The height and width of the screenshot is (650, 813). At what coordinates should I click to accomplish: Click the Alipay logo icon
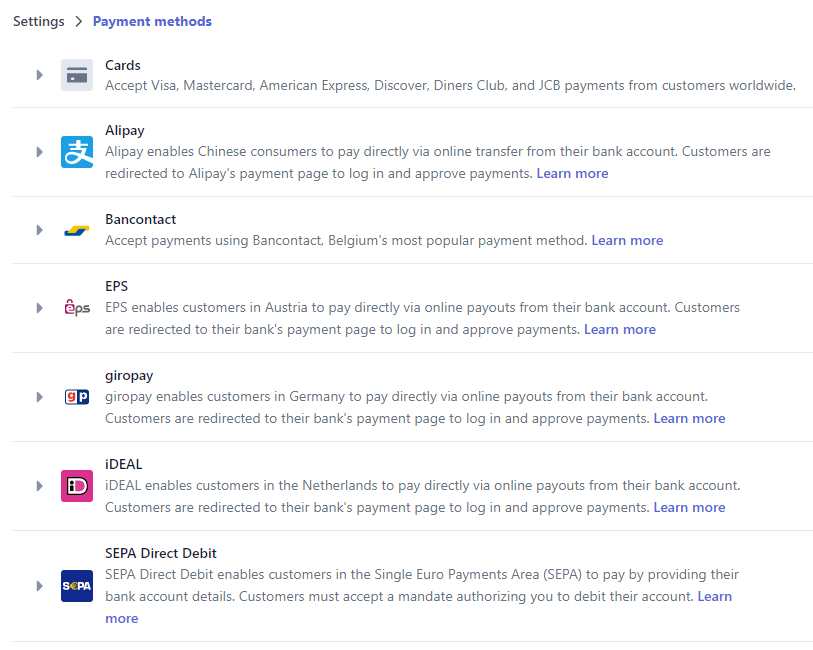tap(77, 152)
